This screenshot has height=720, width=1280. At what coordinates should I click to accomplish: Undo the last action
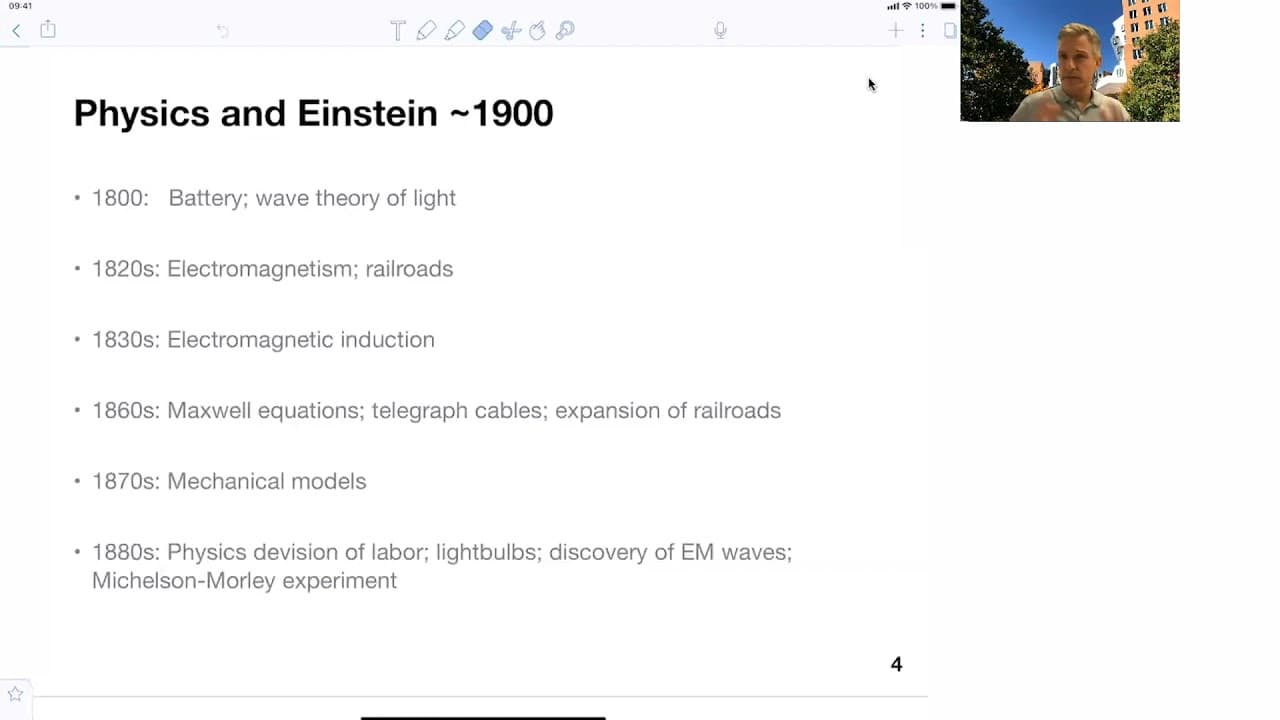point(222,31)
